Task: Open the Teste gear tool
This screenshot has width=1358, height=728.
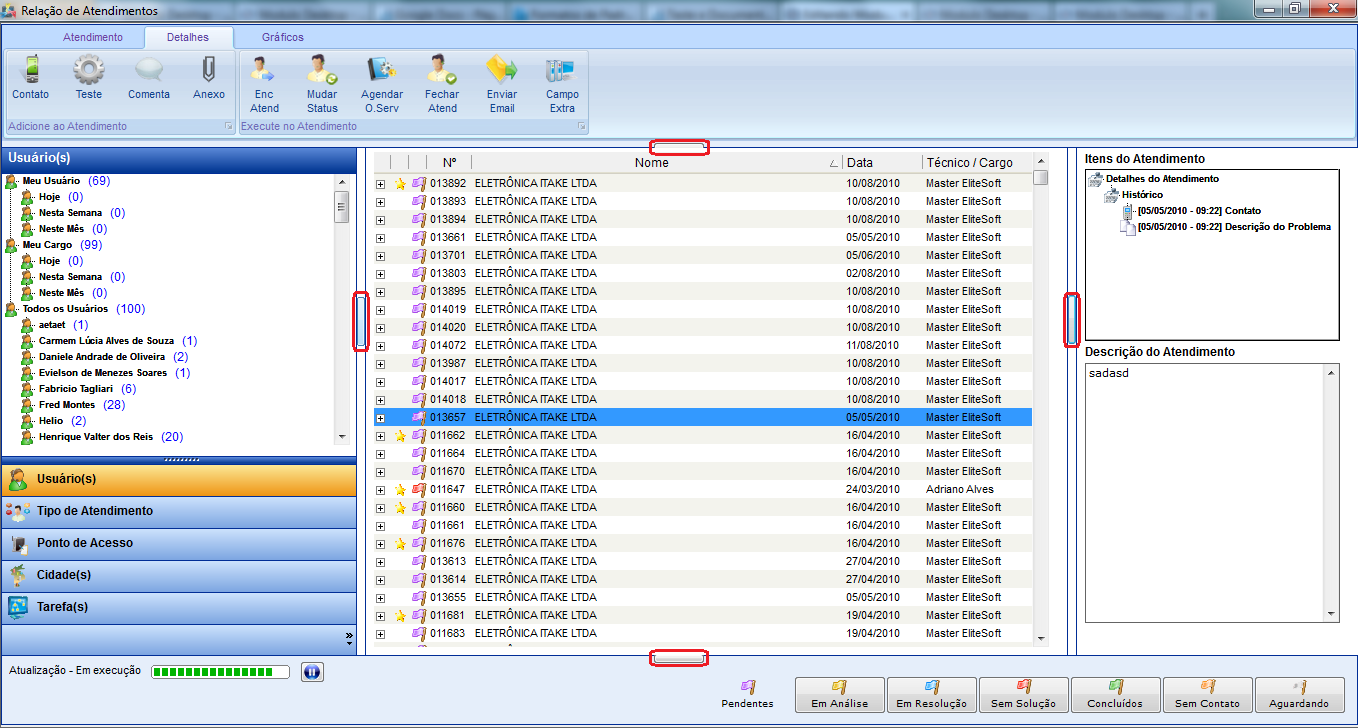Action: click(x=88, y=72)
